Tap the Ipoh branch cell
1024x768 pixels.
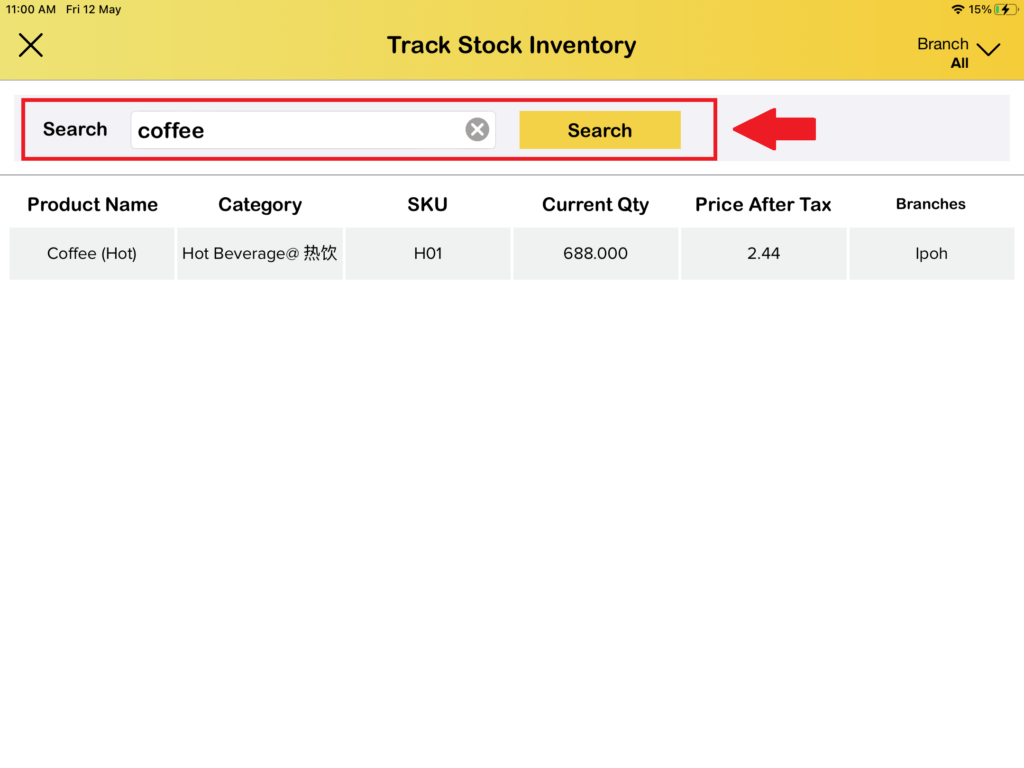[930, 254]
